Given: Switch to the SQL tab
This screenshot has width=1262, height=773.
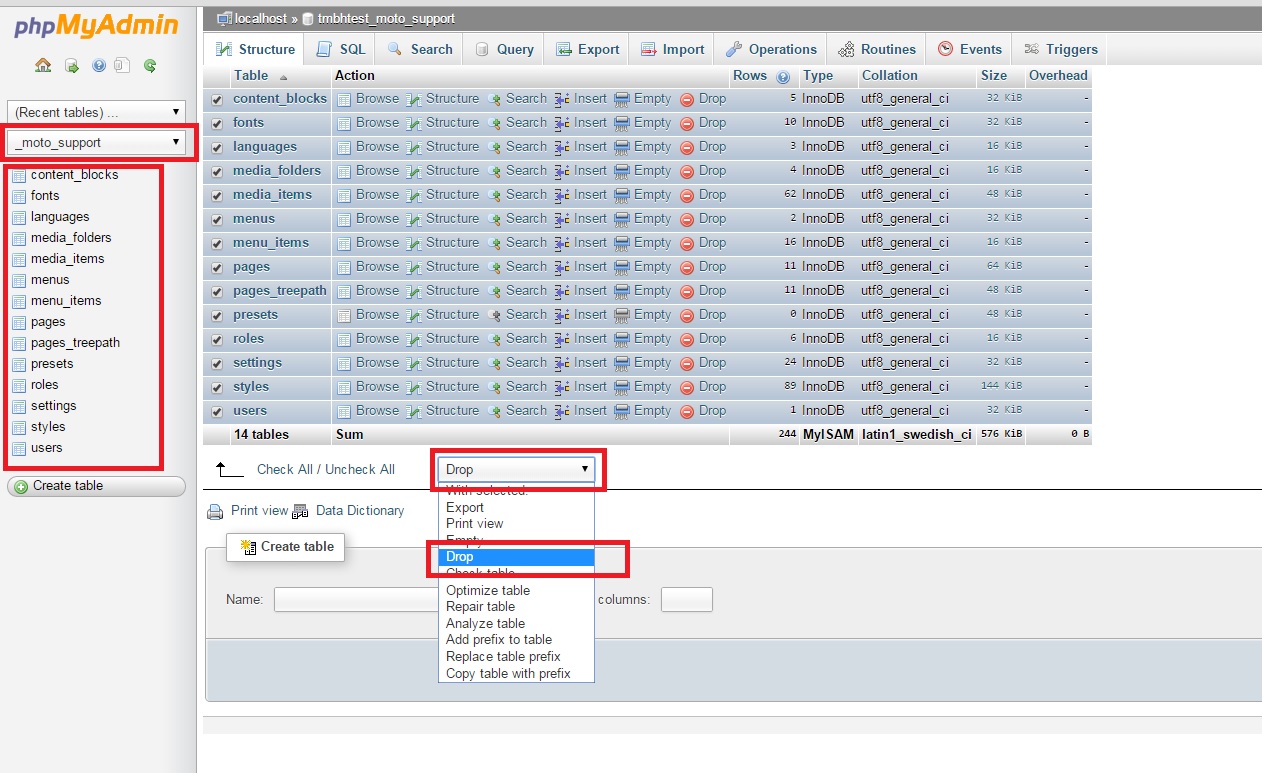Looking at the screenshot, I should (341, 49).
